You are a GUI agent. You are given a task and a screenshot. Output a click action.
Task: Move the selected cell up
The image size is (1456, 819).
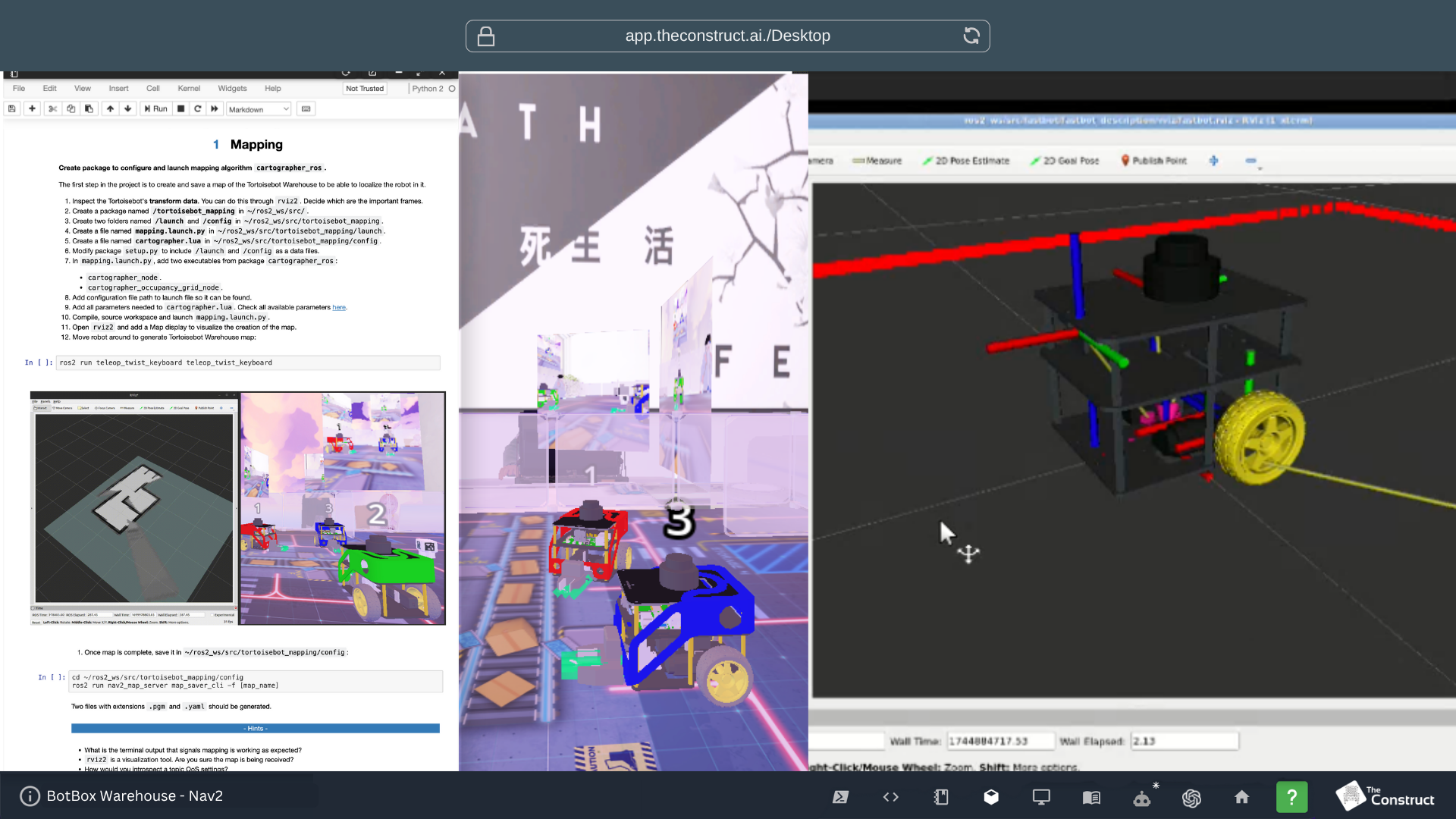(x=110, y=109)
